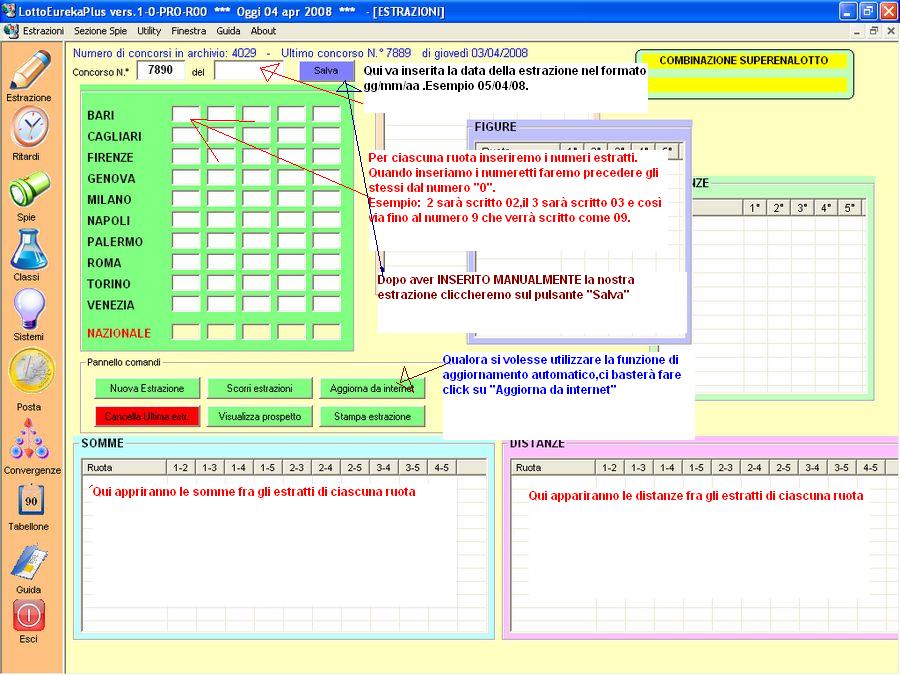Click the 5° column header in the right green panel
The width and height of the screenshot is (900, 675).
click(849, 208)
